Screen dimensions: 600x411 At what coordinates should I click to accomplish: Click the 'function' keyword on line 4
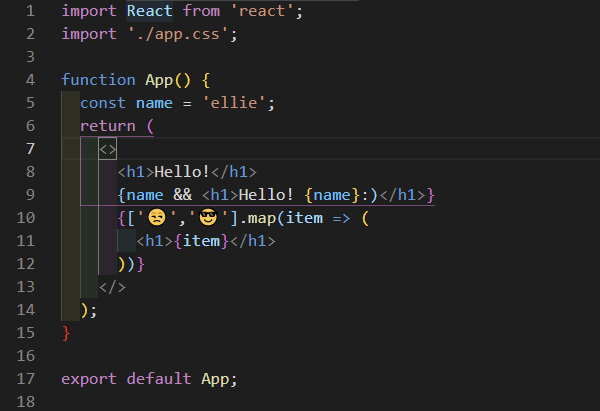98,80
